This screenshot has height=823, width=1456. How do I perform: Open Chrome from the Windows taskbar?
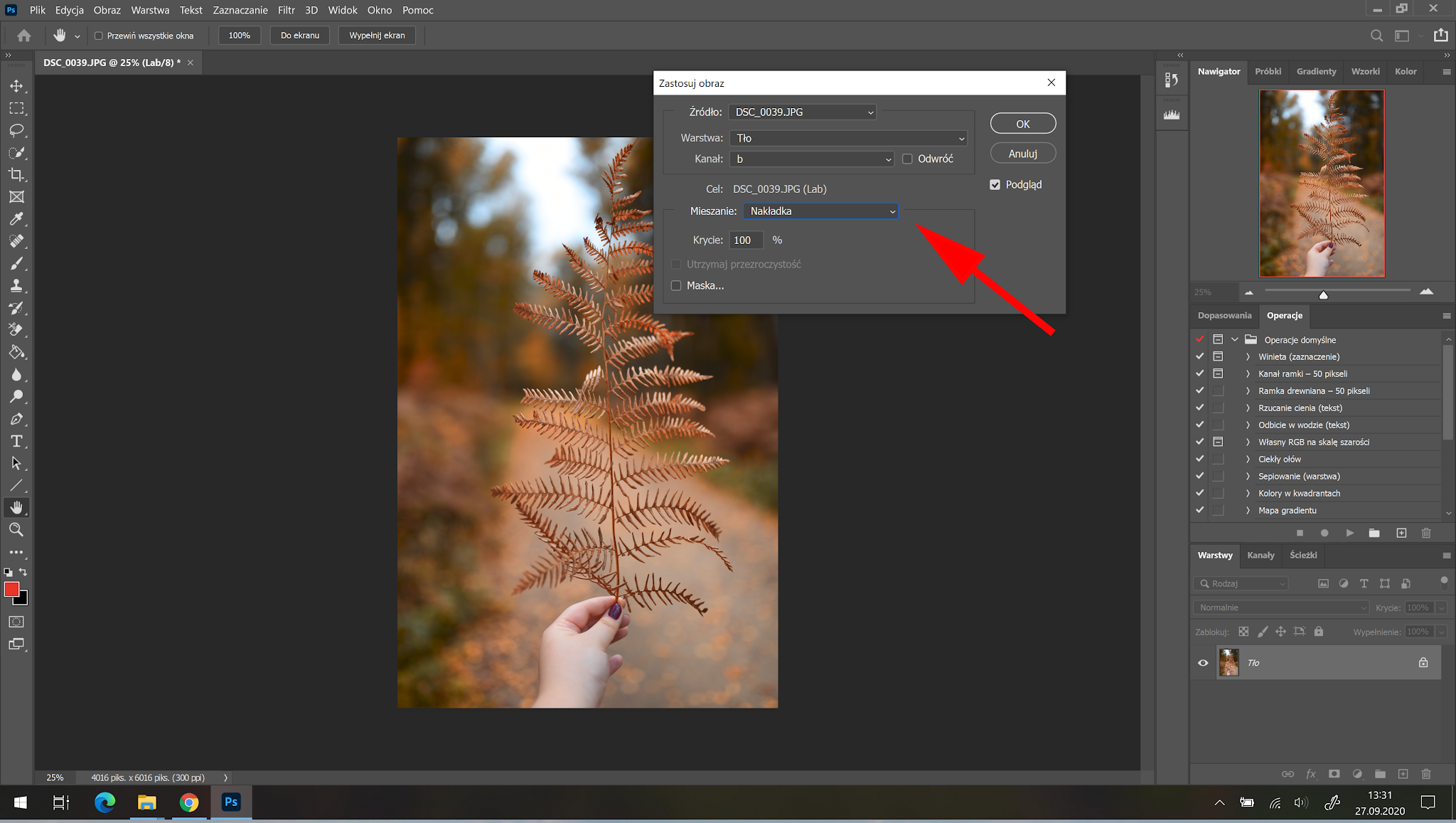(x=189, y=803)
